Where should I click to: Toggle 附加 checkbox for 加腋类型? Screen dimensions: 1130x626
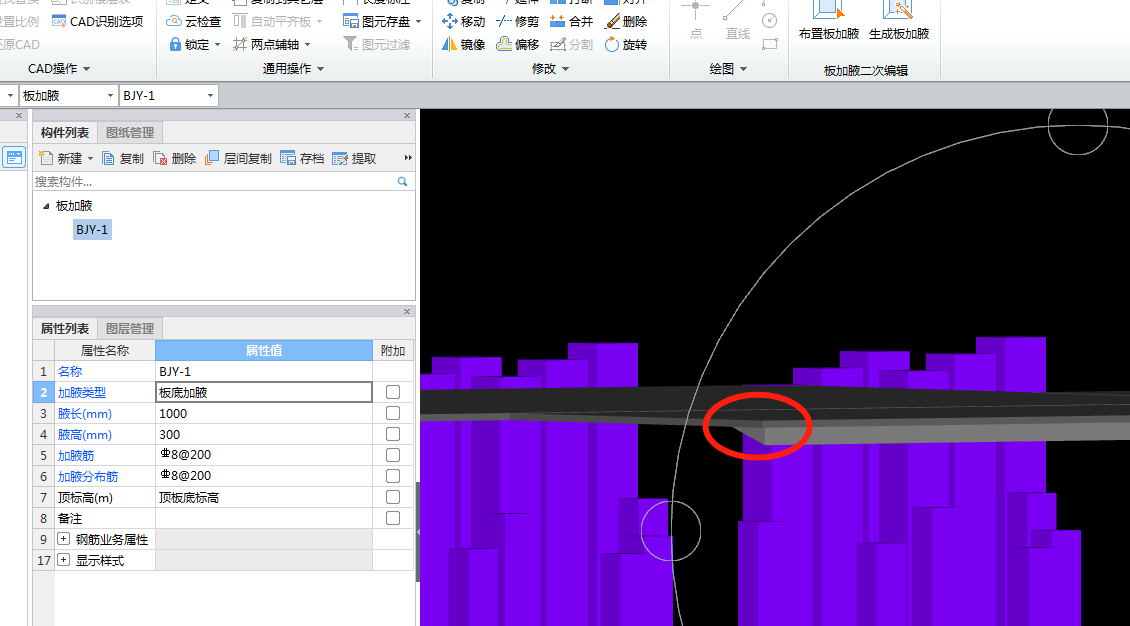(393, 392)
